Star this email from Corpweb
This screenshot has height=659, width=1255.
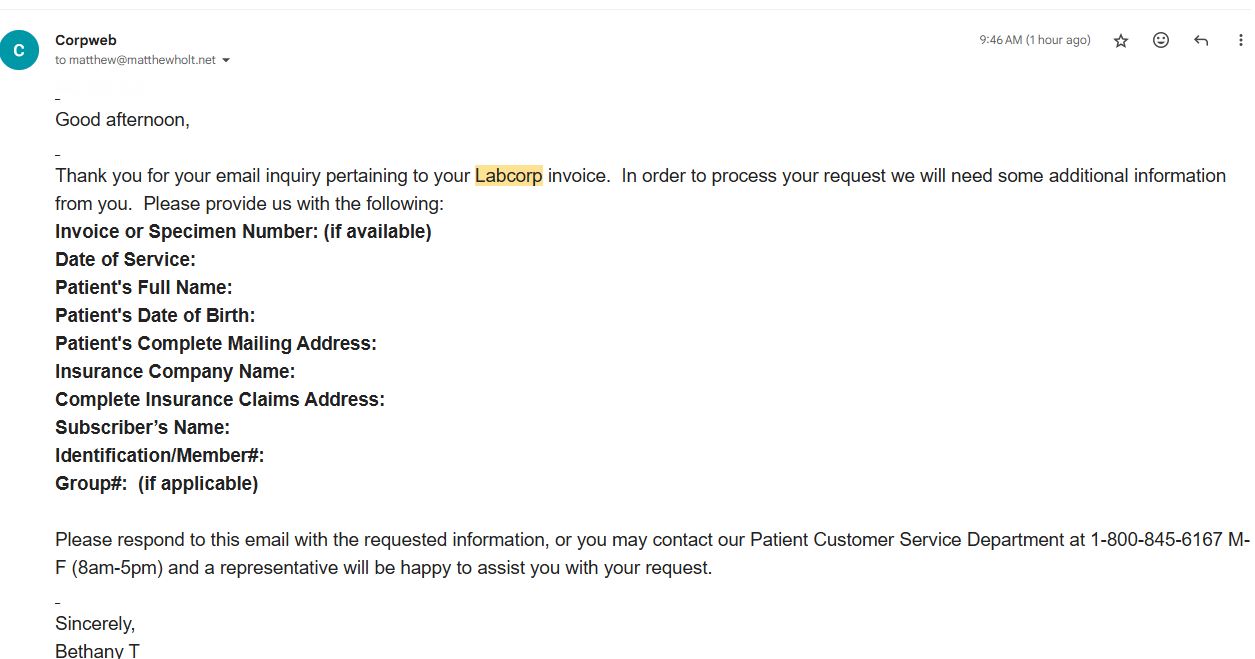coord(1121,41)
